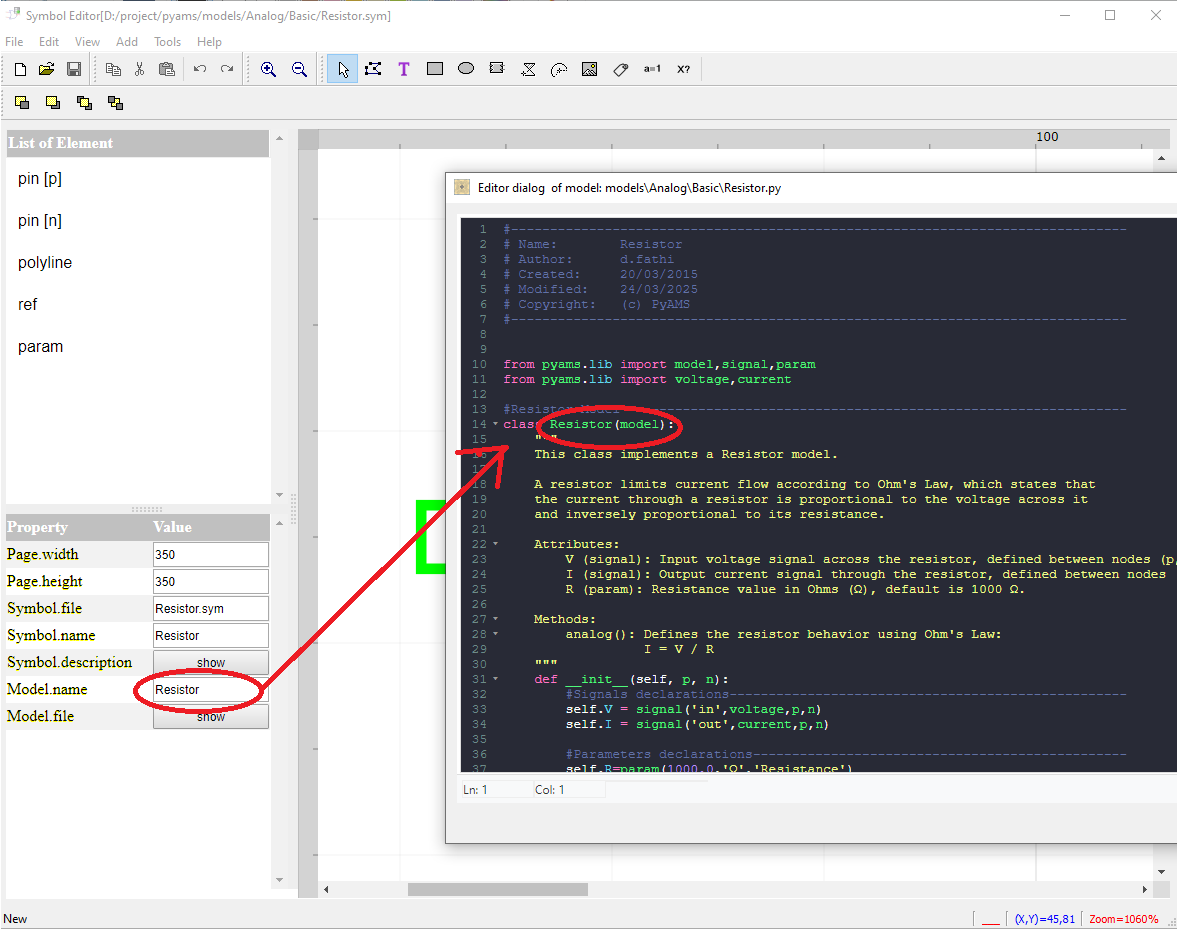Open the Tools menu
The width and height of the screenshot is (1177, 929).
[167, 42]
